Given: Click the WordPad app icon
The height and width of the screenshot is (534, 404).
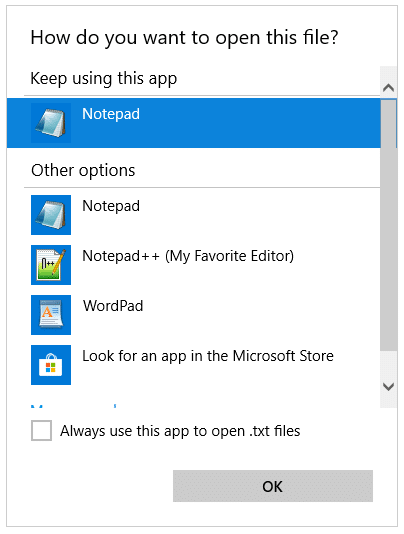Looking at the screenshot, I should click(x=51, y=315).
